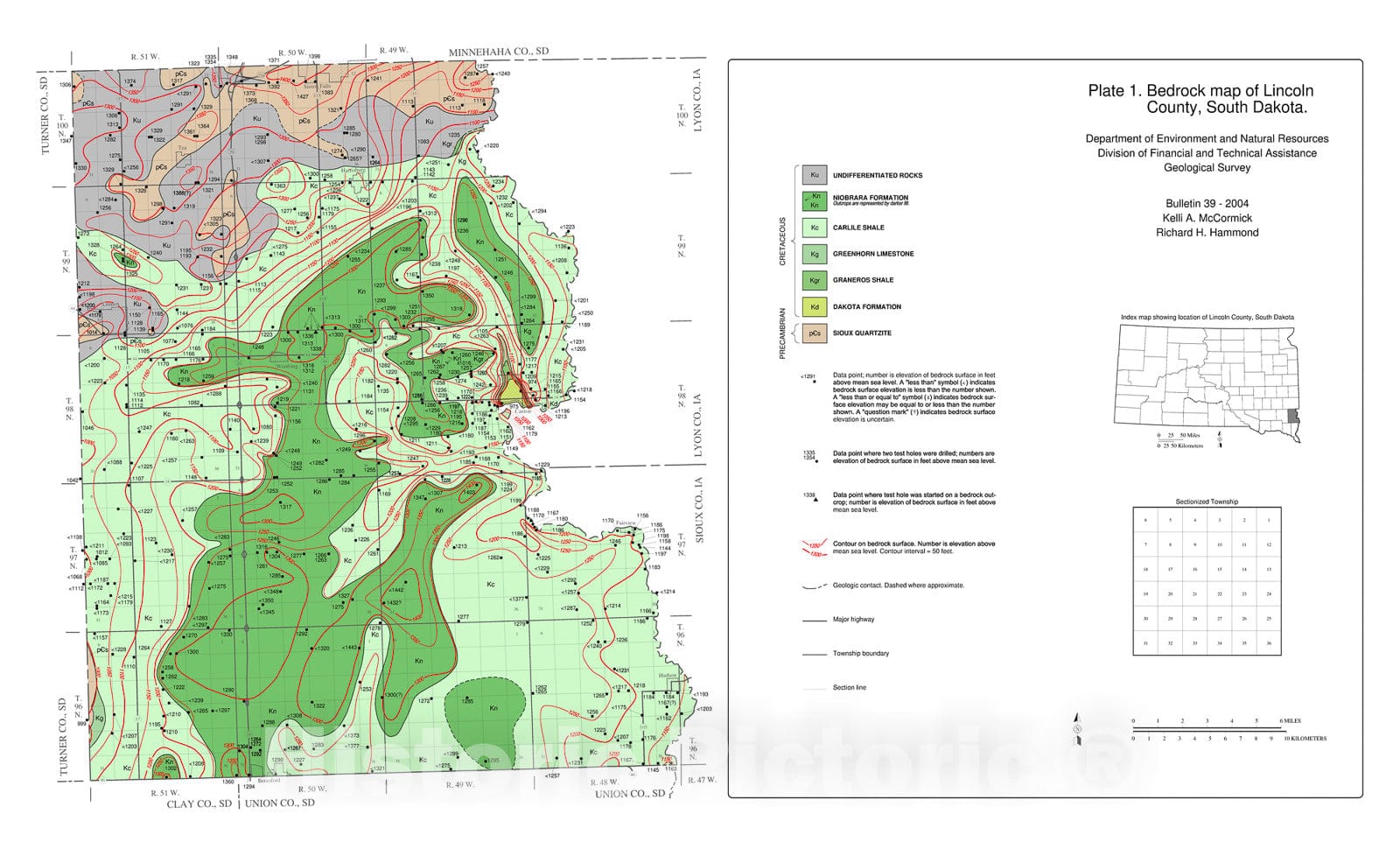Click the 10 KILOMETERS scale bar
Screen dimensions: 1400x856
(1228, 737)
